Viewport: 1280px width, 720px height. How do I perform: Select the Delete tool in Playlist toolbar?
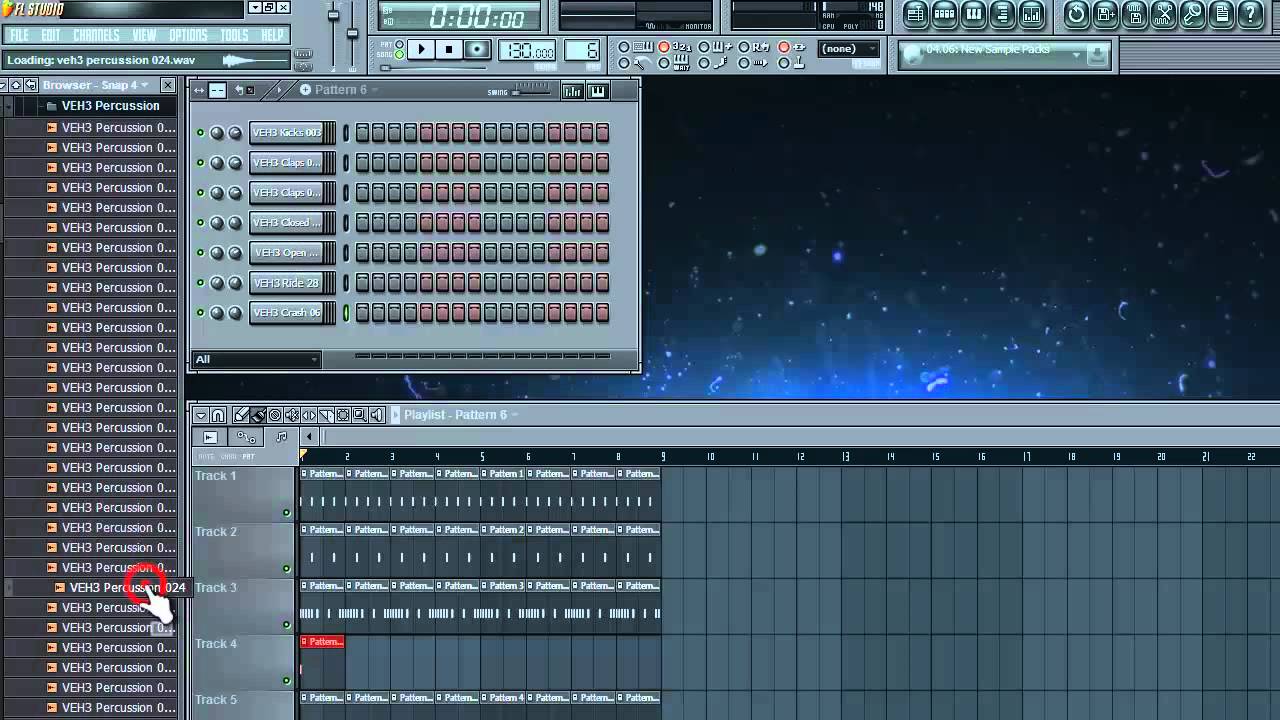tap(275, 415)
